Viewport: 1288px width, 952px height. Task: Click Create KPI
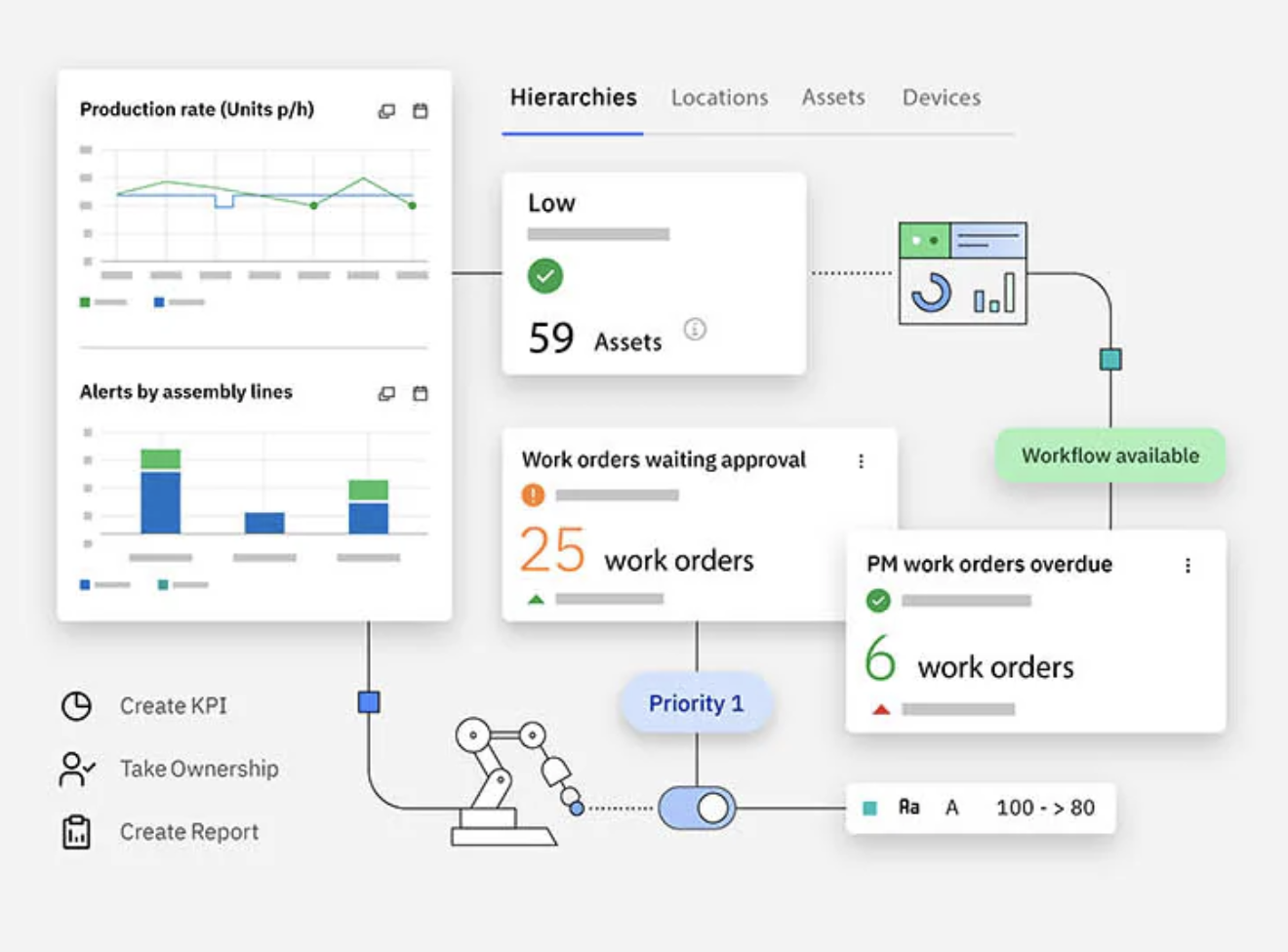(173, 705)
